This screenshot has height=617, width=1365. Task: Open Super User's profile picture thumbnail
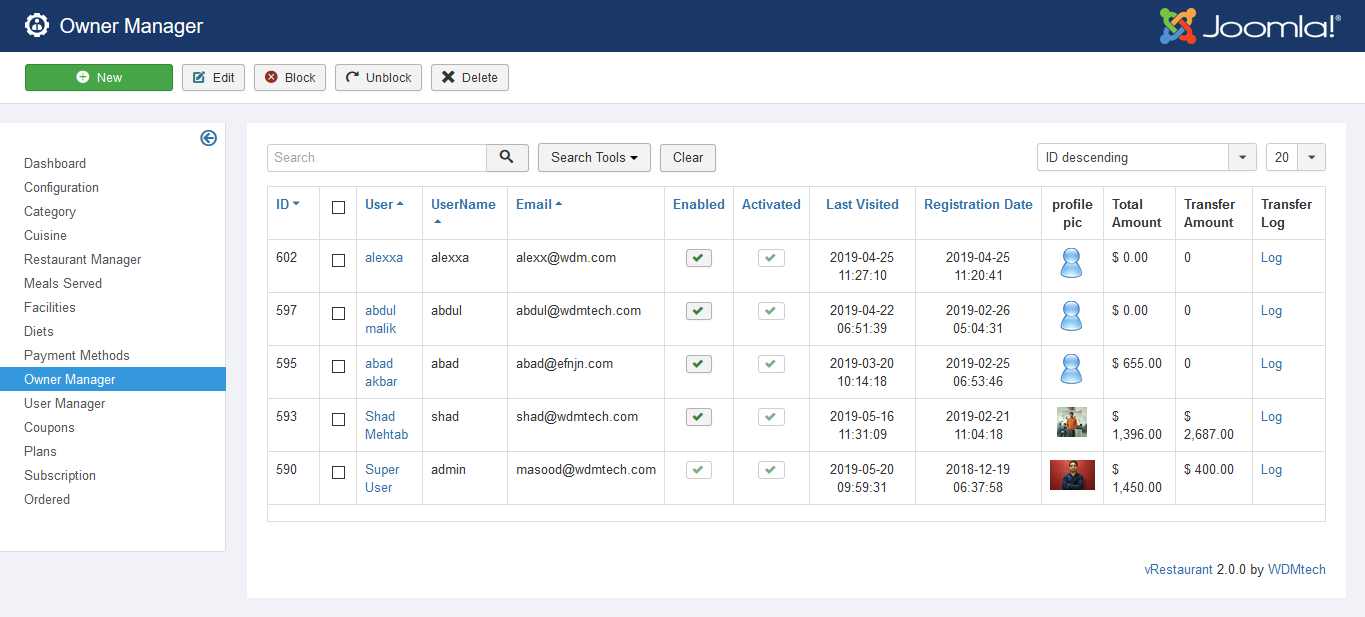[1072, 475]
